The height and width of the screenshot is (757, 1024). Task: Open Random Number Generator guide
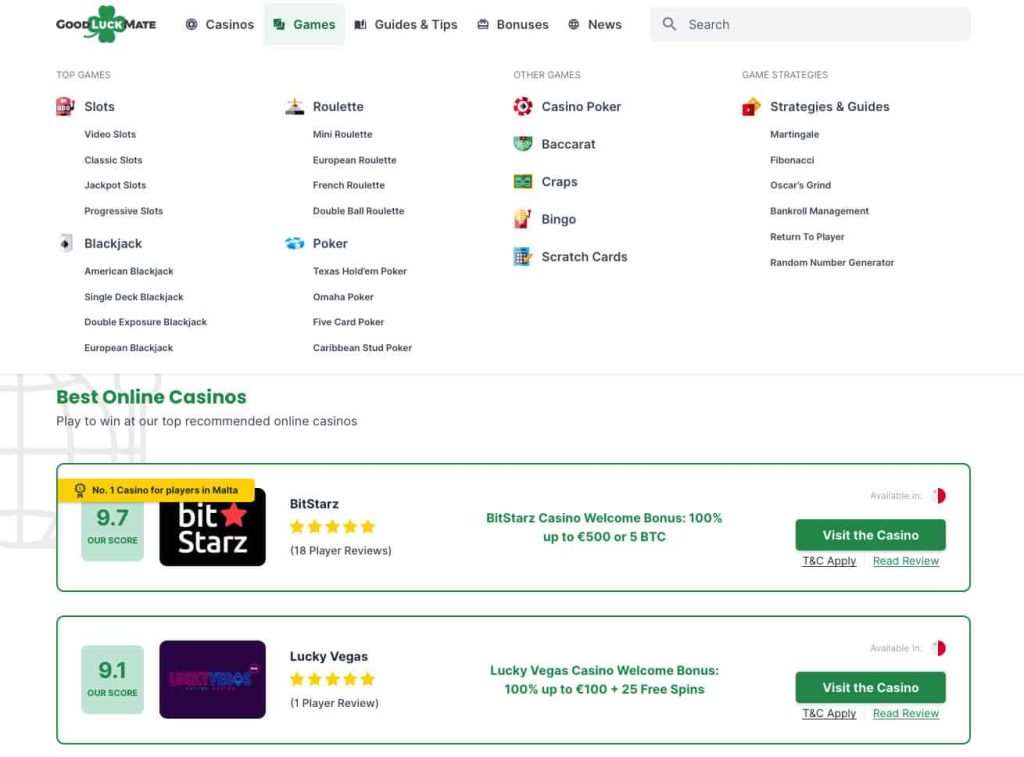click(x=832, y=263)
